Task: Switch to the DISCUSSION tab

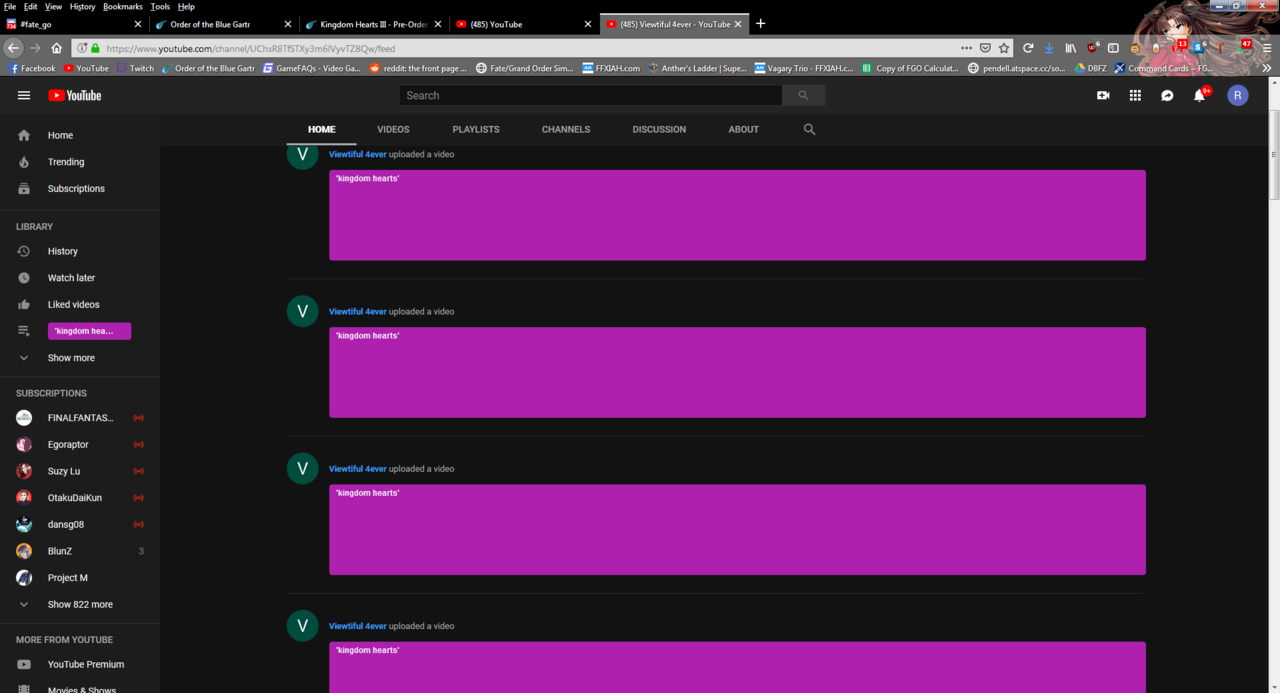Action: click(x=659, y=129)
